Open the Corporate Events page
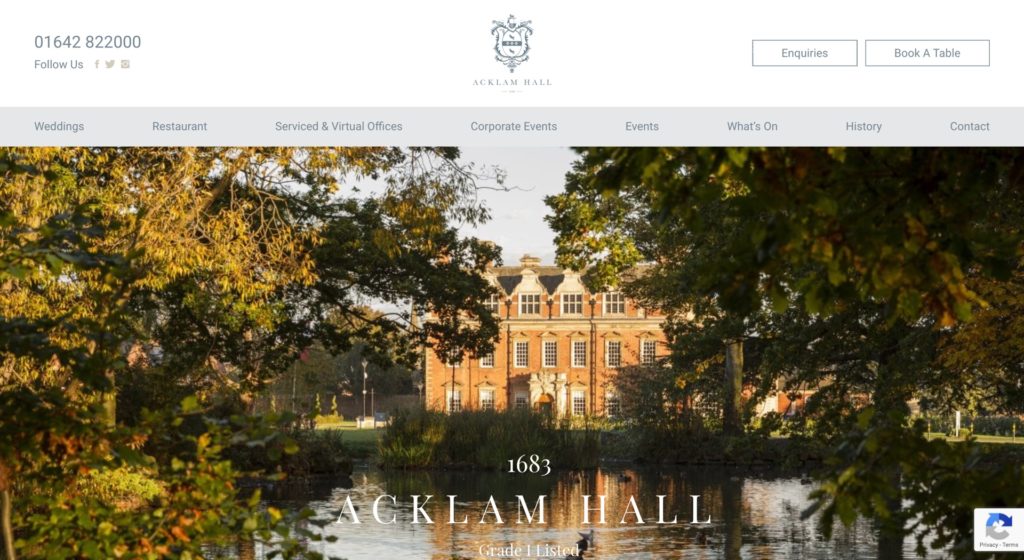The image size is (1024, 560). point(514,127)
